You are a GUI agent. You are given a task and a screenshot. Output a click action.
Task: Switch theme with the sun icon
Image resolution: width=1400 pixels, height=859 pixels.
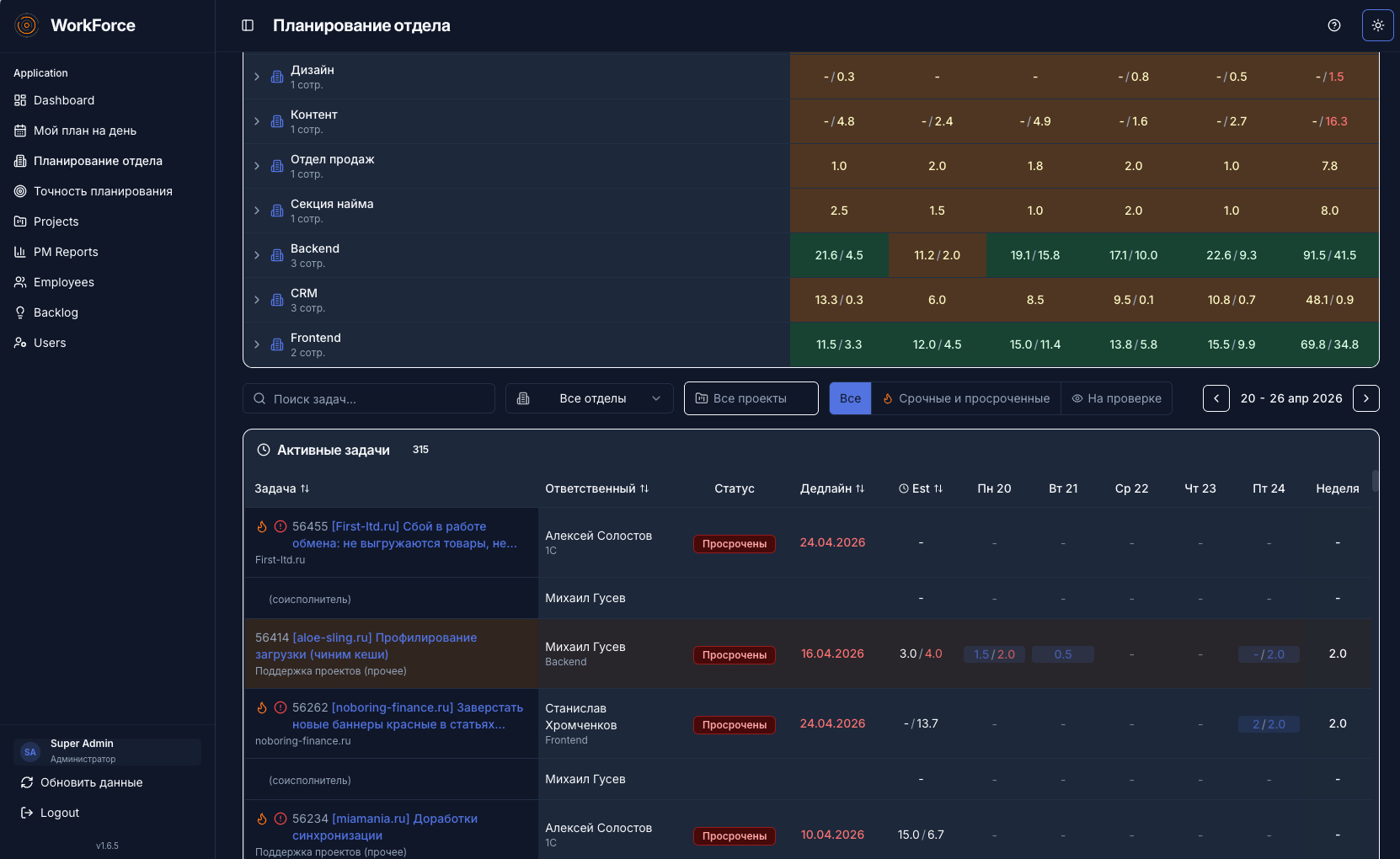[x=1378, y=25]
